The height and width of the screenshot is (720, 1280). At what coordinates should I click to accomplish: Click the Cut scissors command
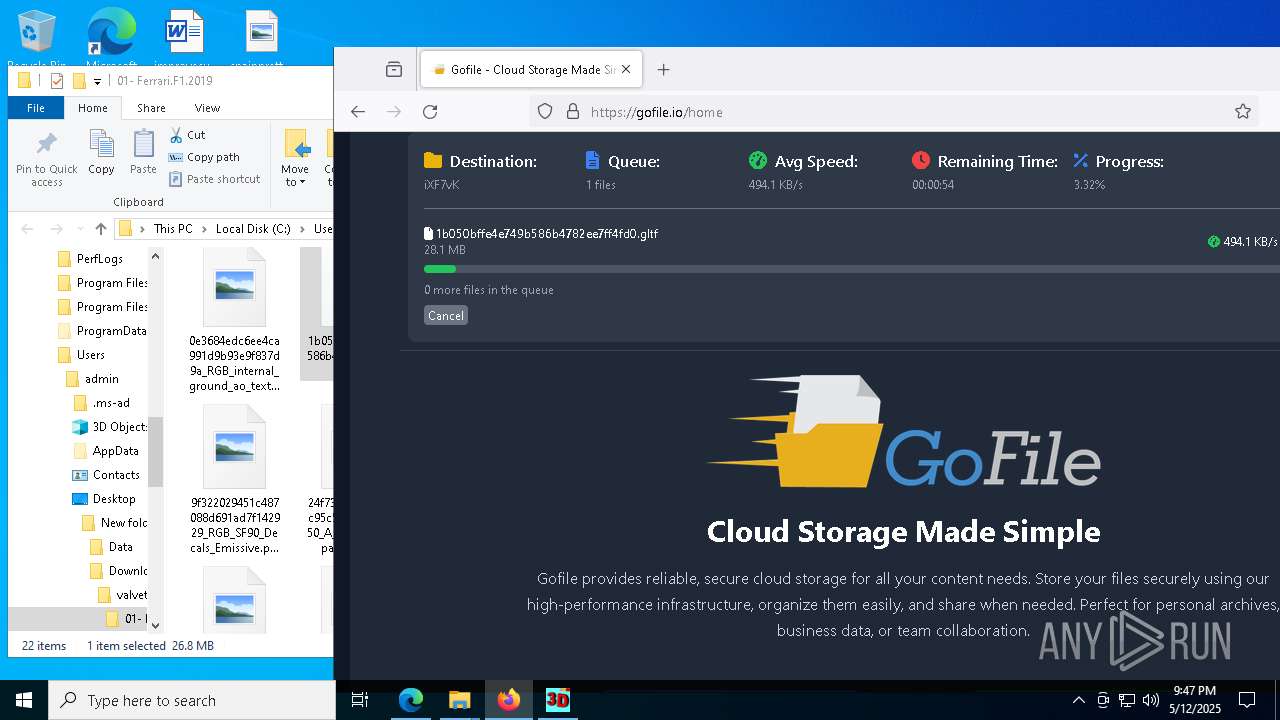[x=187, y=135]
